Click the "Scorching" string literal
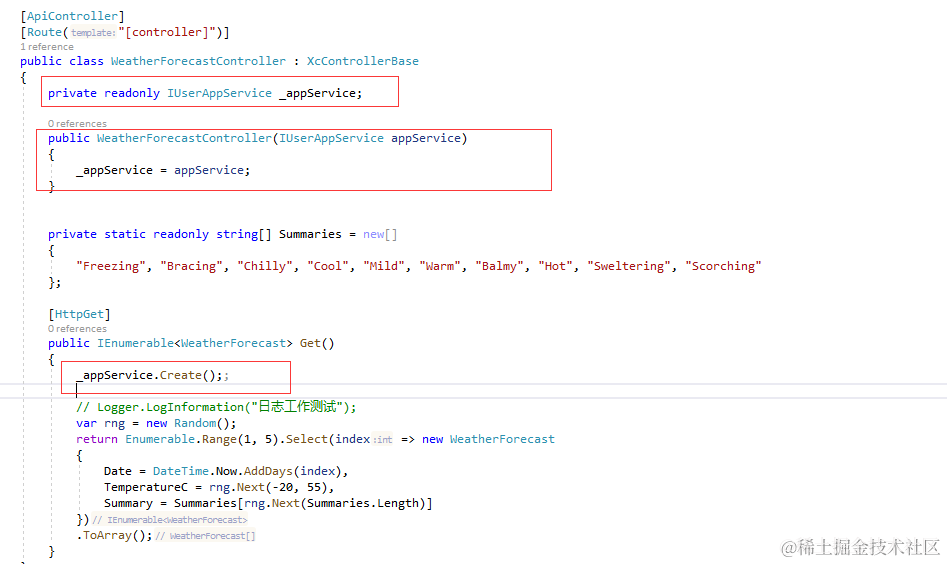Screen dimensions: 947x564 (x=723, y=266)
